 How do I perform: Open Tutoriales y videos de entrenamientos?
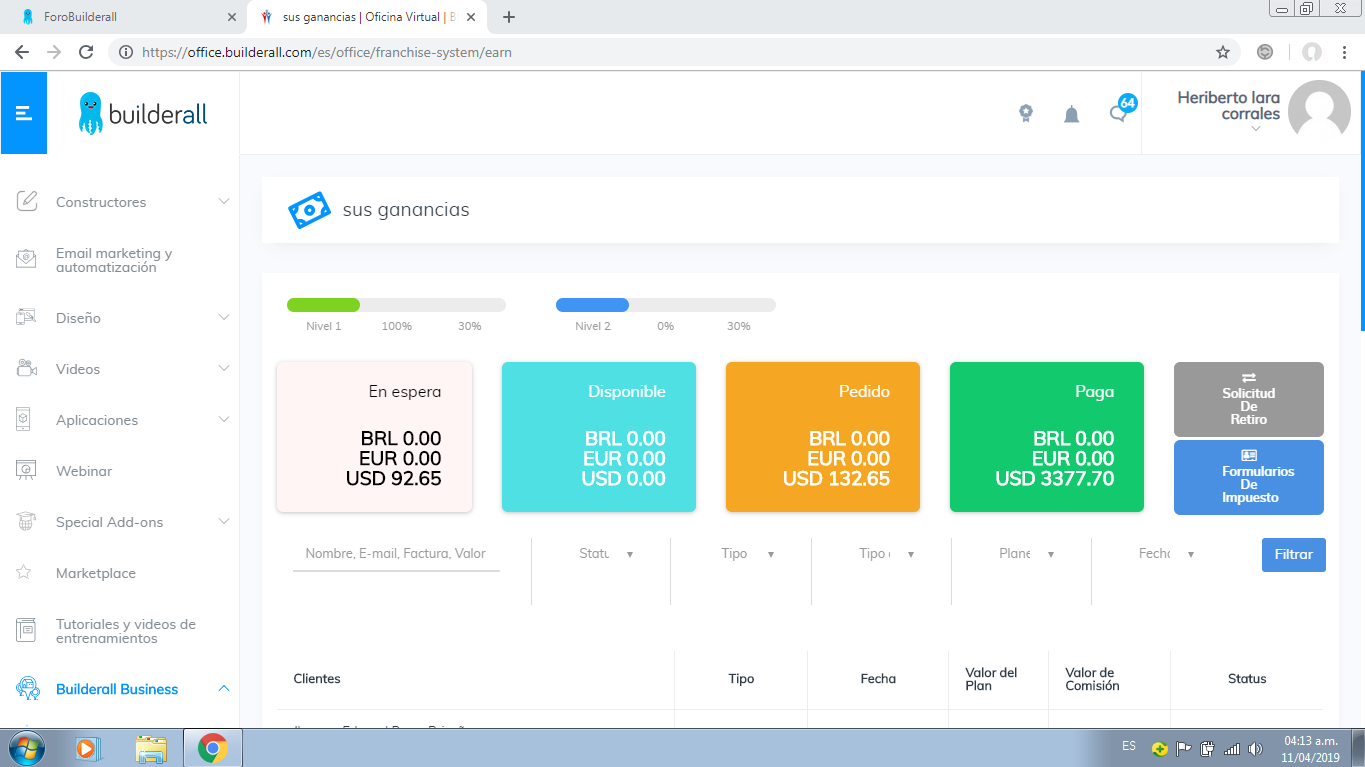click(x=126, y=631)
